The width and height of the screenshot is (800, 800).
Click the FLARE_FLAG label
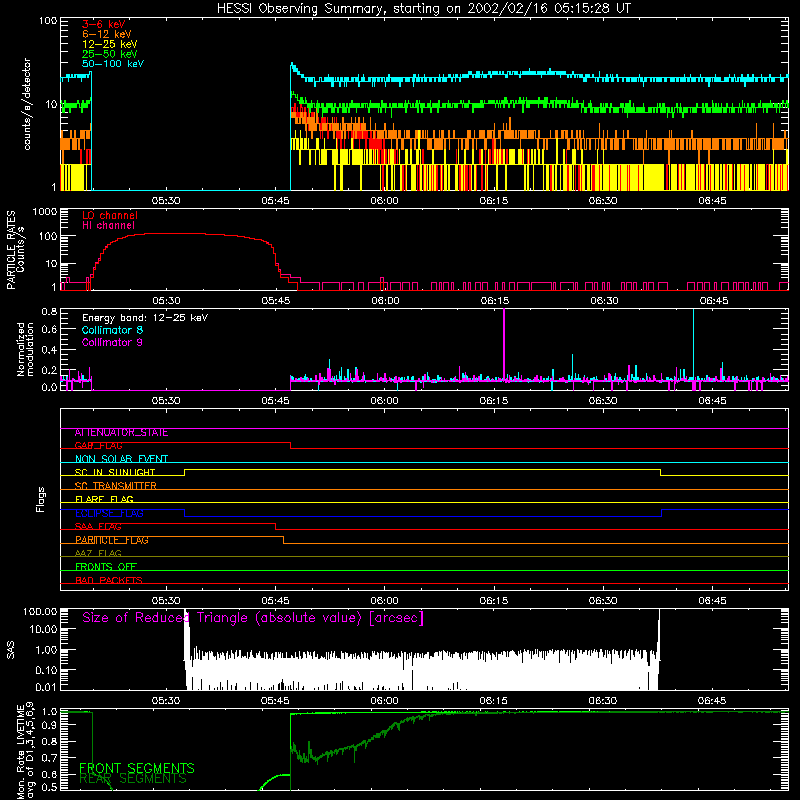pyautogui.click(x=104, y=499)
